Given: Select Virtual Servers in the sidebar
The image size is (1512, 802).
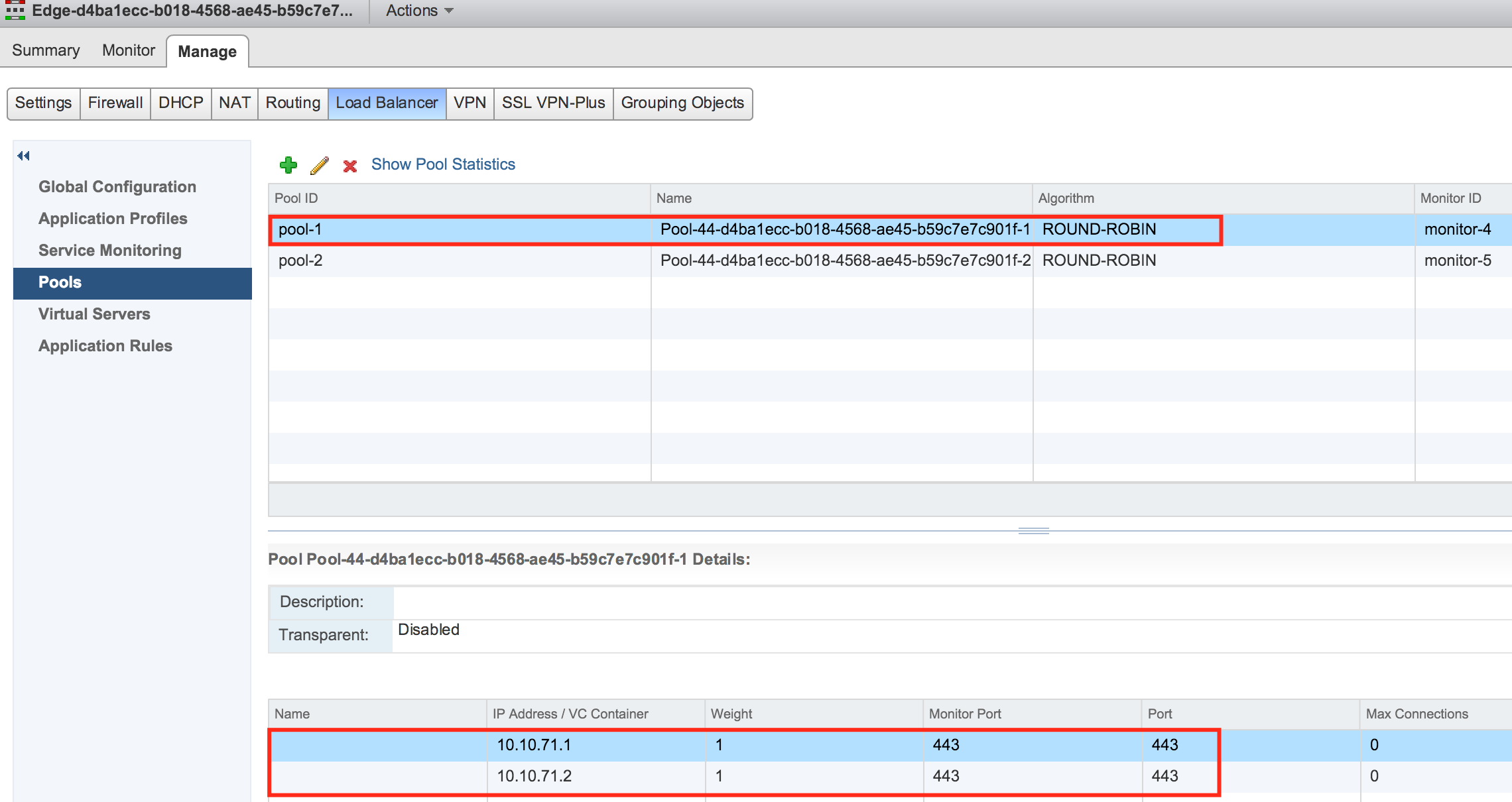Looking at the screenshot, I should (94, 314).
